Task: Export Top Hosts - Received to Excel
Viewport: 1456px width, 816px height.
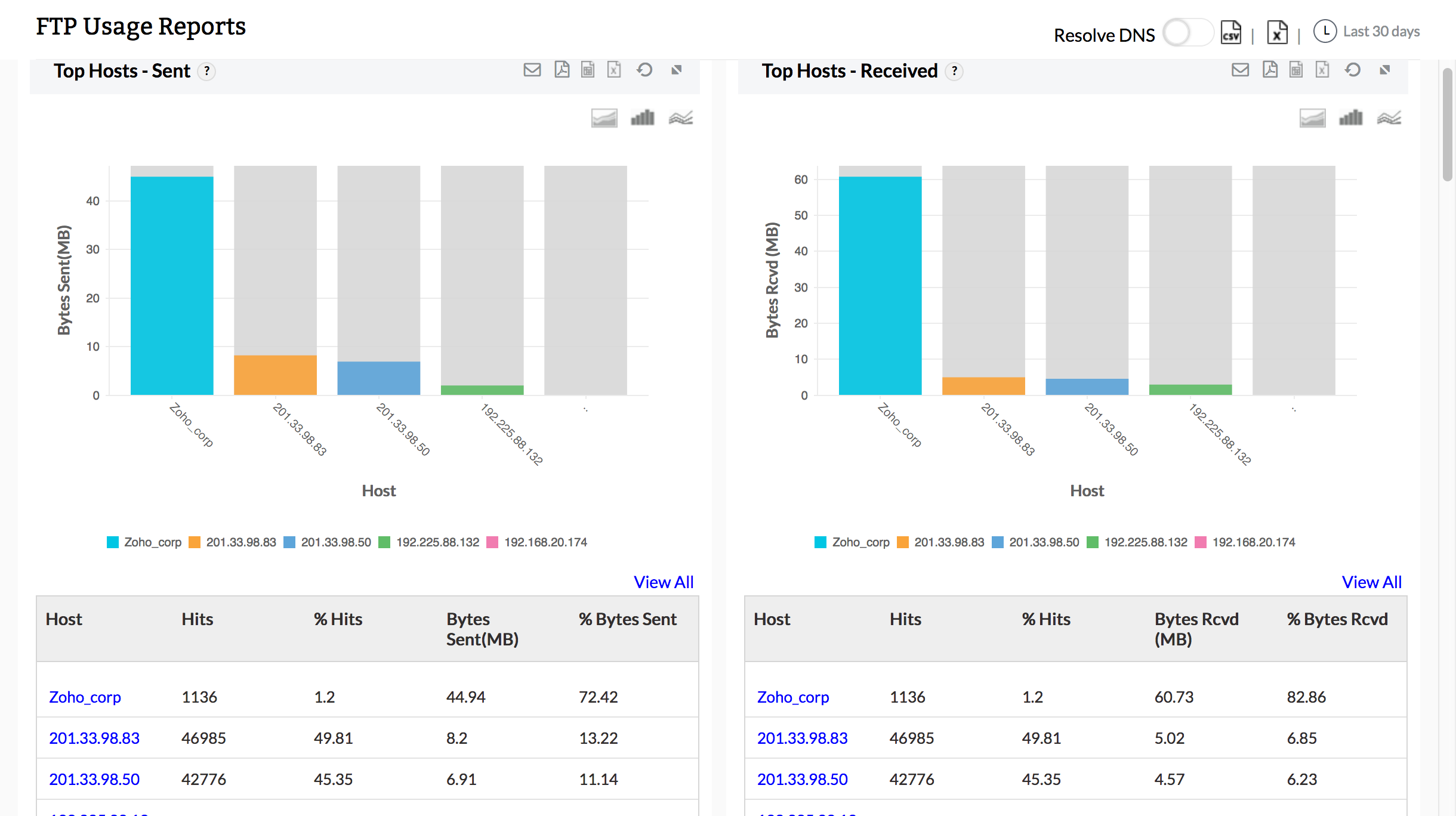Action: click(x=1322, y=70)
